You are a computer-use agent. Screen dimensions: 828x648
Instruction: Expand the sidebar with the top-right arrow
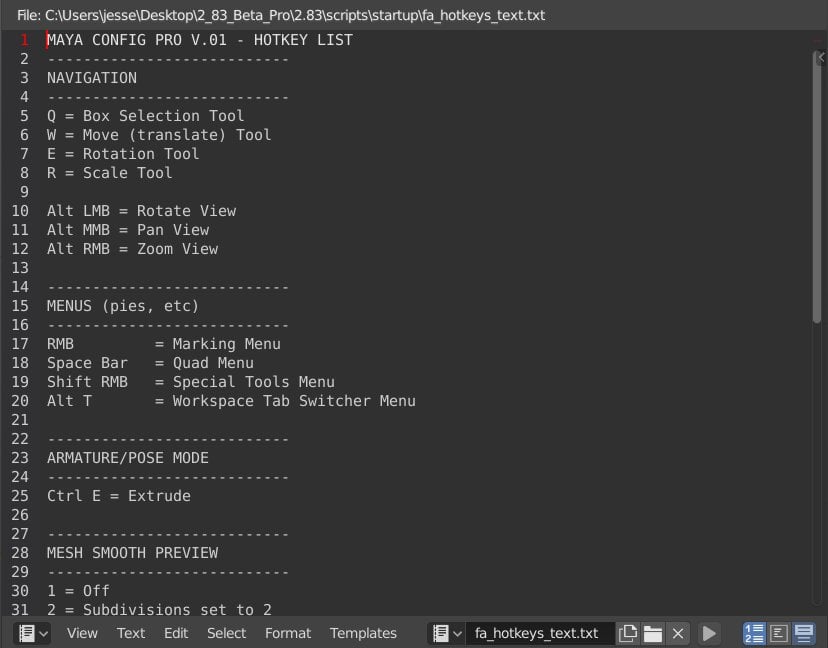click(x=821, y=57)
